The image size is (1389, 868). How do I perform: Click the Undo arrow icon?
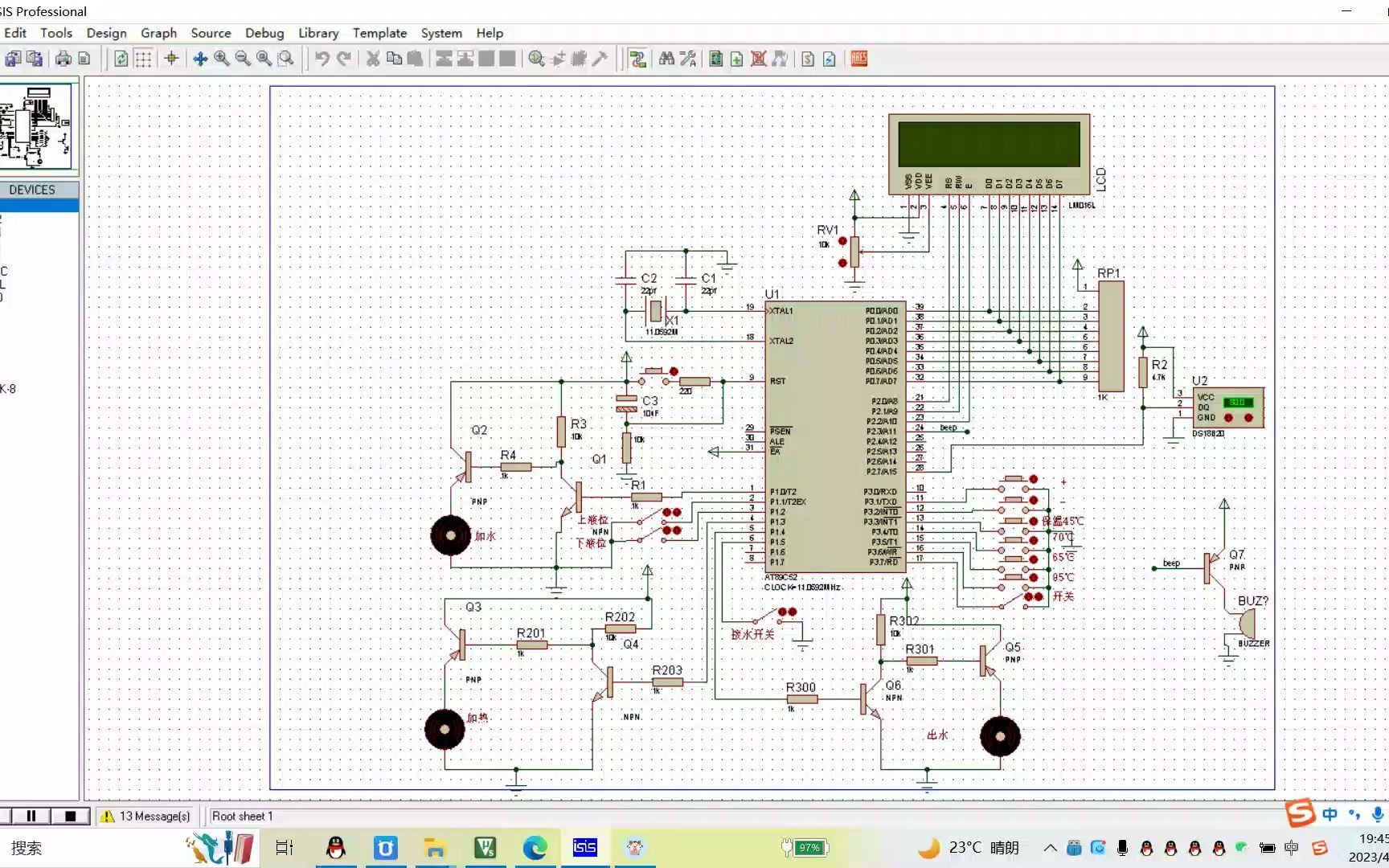322,59
